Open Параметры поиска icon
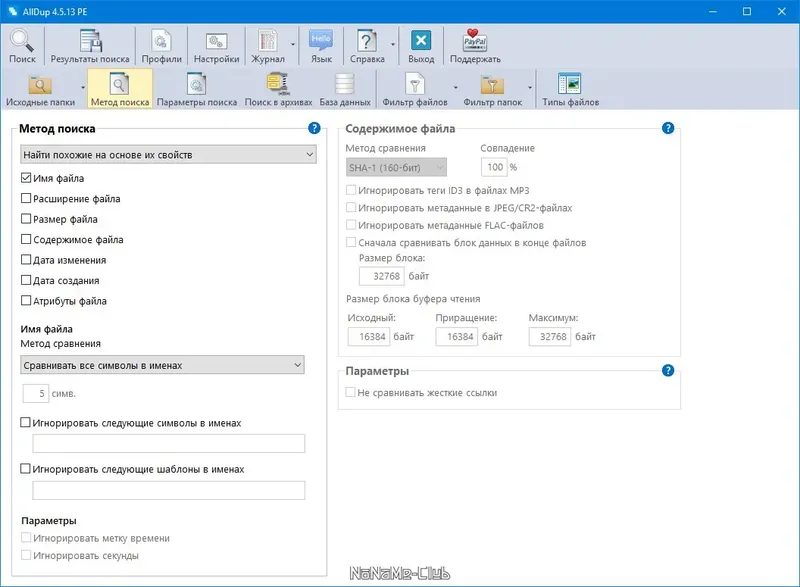The width and height of the screenshot is (800, 587). point(196,84)
